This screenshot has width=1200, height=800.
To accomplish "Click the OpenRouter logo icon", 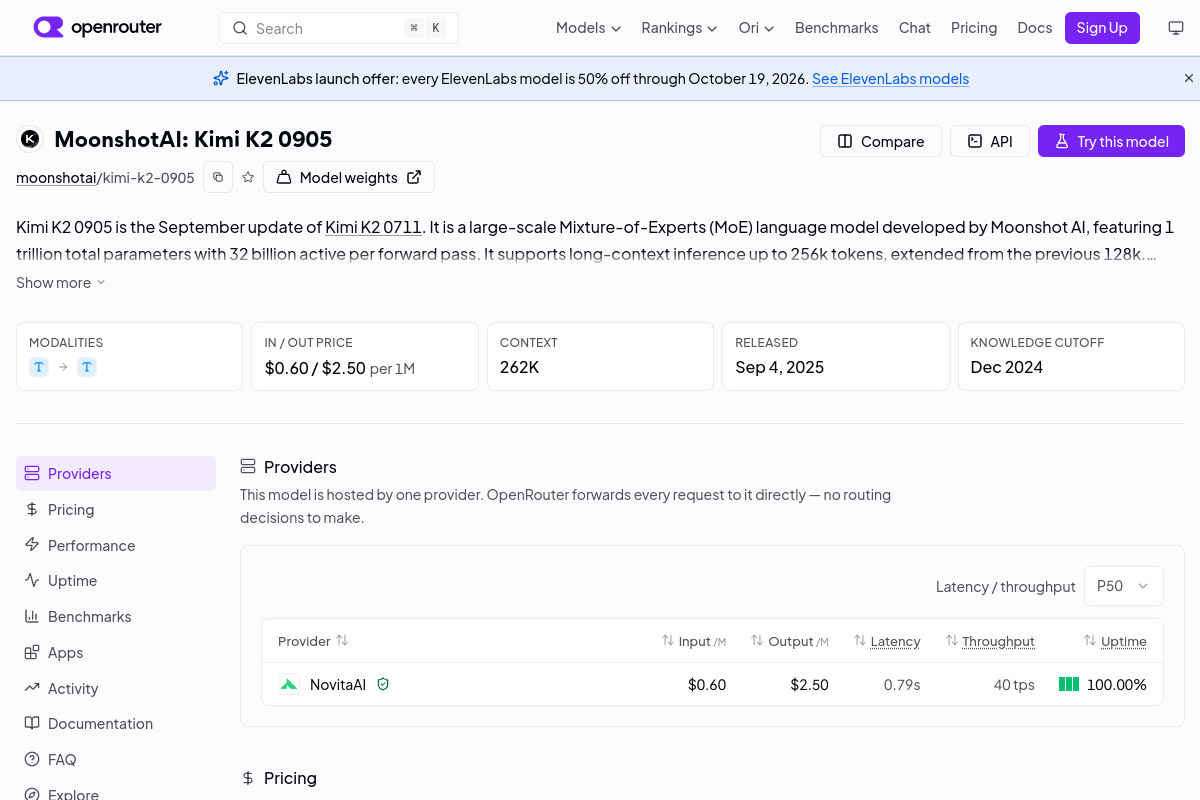I will coord(48,27).
